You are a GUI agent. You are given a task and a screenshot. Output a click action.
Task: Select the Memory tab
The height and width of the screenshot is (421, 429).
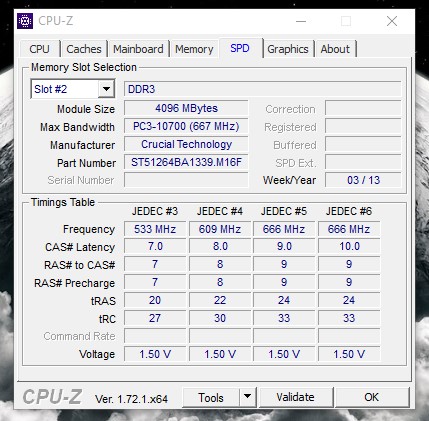coord(194,49)
